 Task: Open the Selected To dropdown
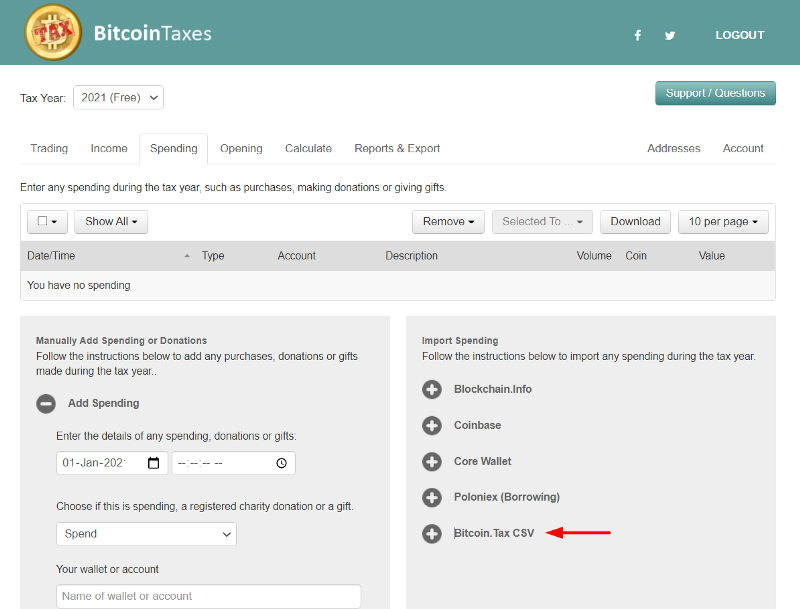(x=542, y=222)
